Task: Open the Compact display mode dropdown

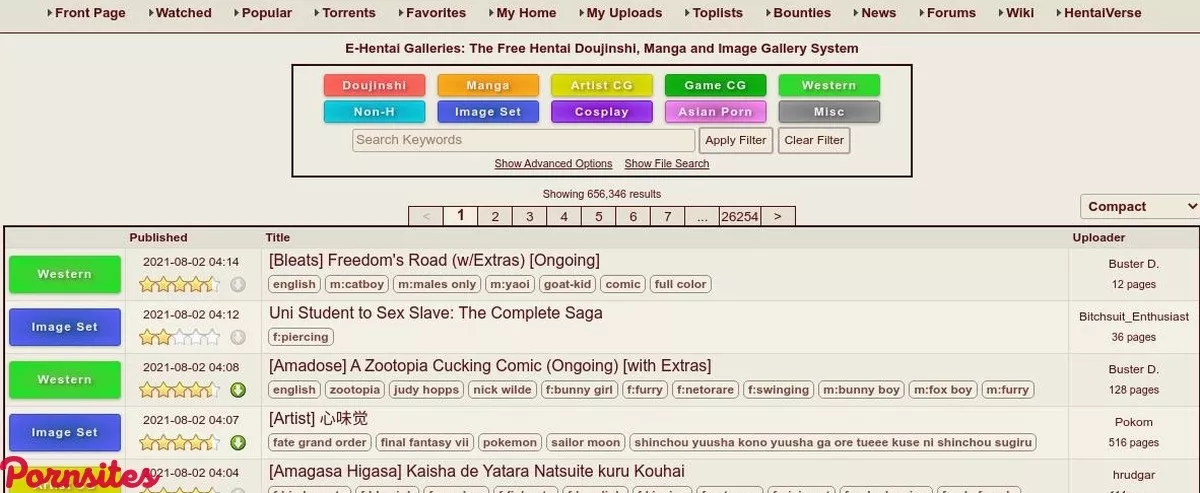Action: pyautogui.click(x=1140, y=207)
